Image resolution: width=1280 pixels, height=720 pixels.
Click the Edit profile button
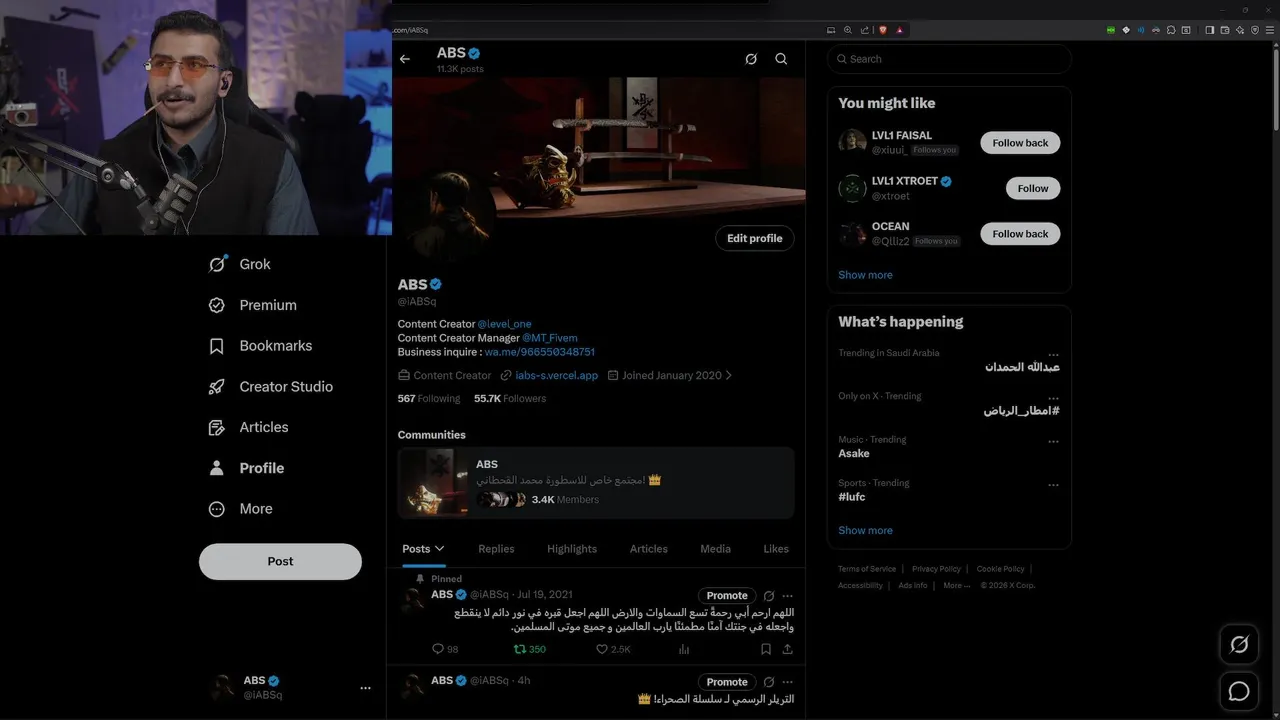tap(755, 238)
